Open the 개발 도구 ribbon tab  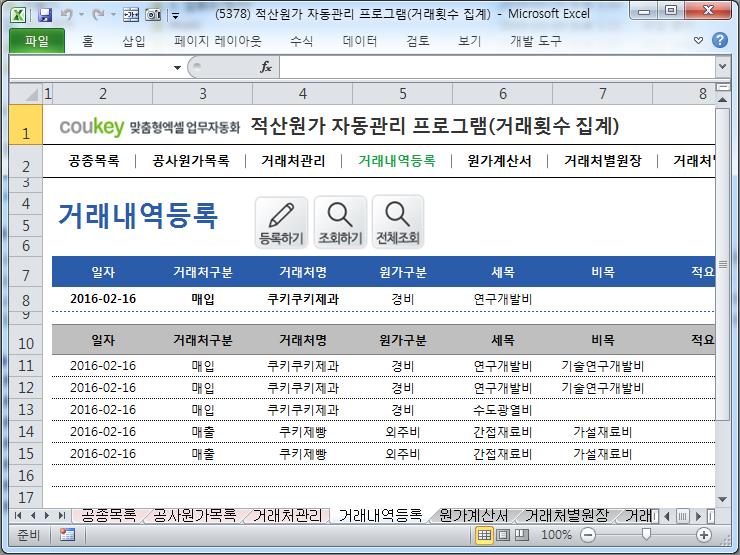(x=536, y=41)
